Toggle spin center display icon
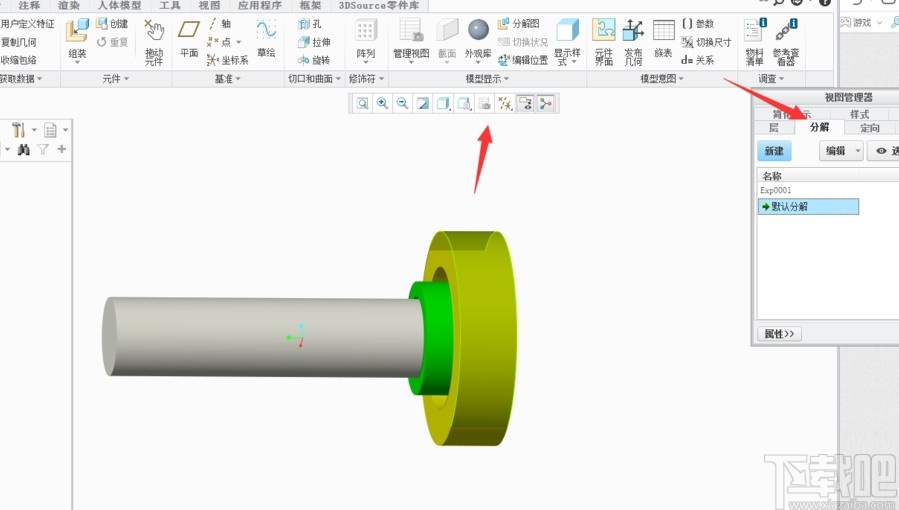 pos(545,103)
